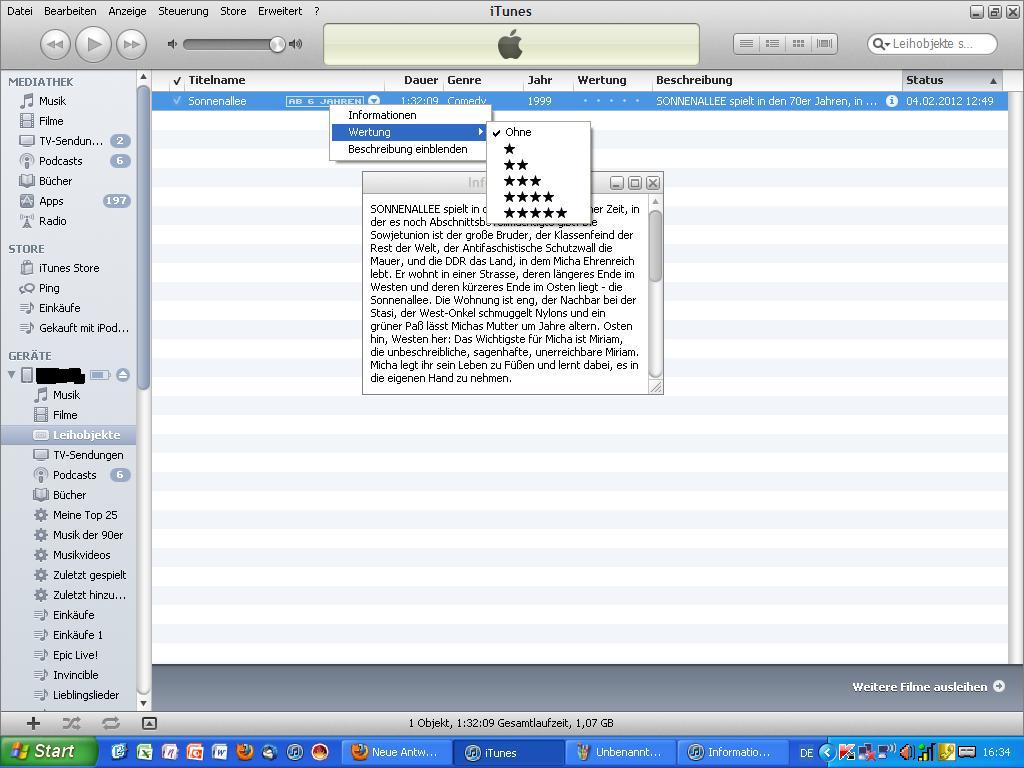1024x768 pixels.
Task: Sort by the Dauer column header
Action: point(421,80)
